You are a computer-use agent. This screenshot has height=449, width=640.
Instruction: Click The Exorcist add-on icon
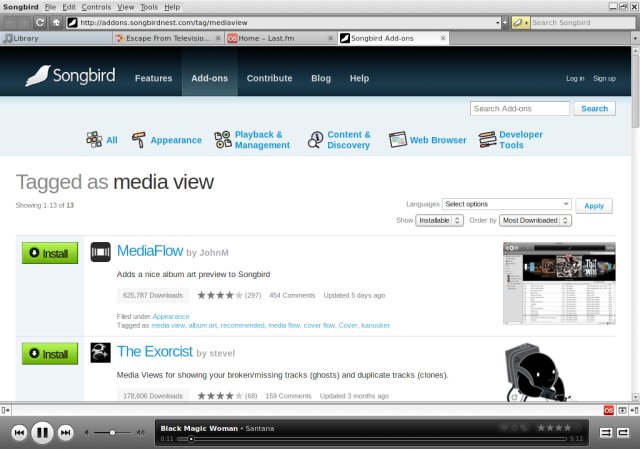click(x=100, y=353)
